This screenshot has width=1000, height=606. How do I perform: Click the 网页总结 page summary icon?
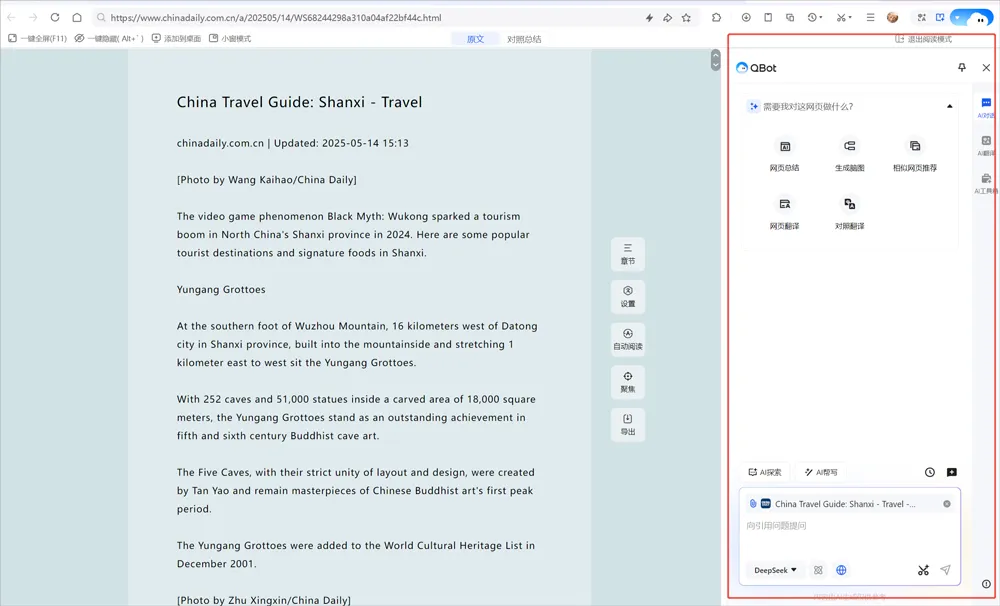click(x=784, y=147)
